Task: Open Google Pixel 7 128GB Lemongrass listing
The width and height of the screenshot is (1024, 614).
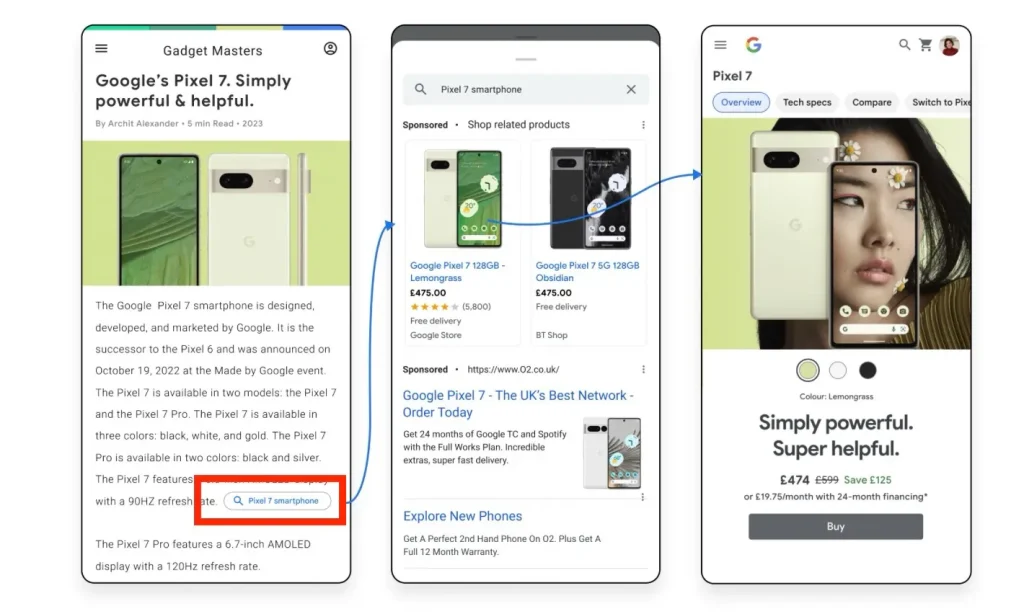Action: pyautogui.click(x=457, y=272)
